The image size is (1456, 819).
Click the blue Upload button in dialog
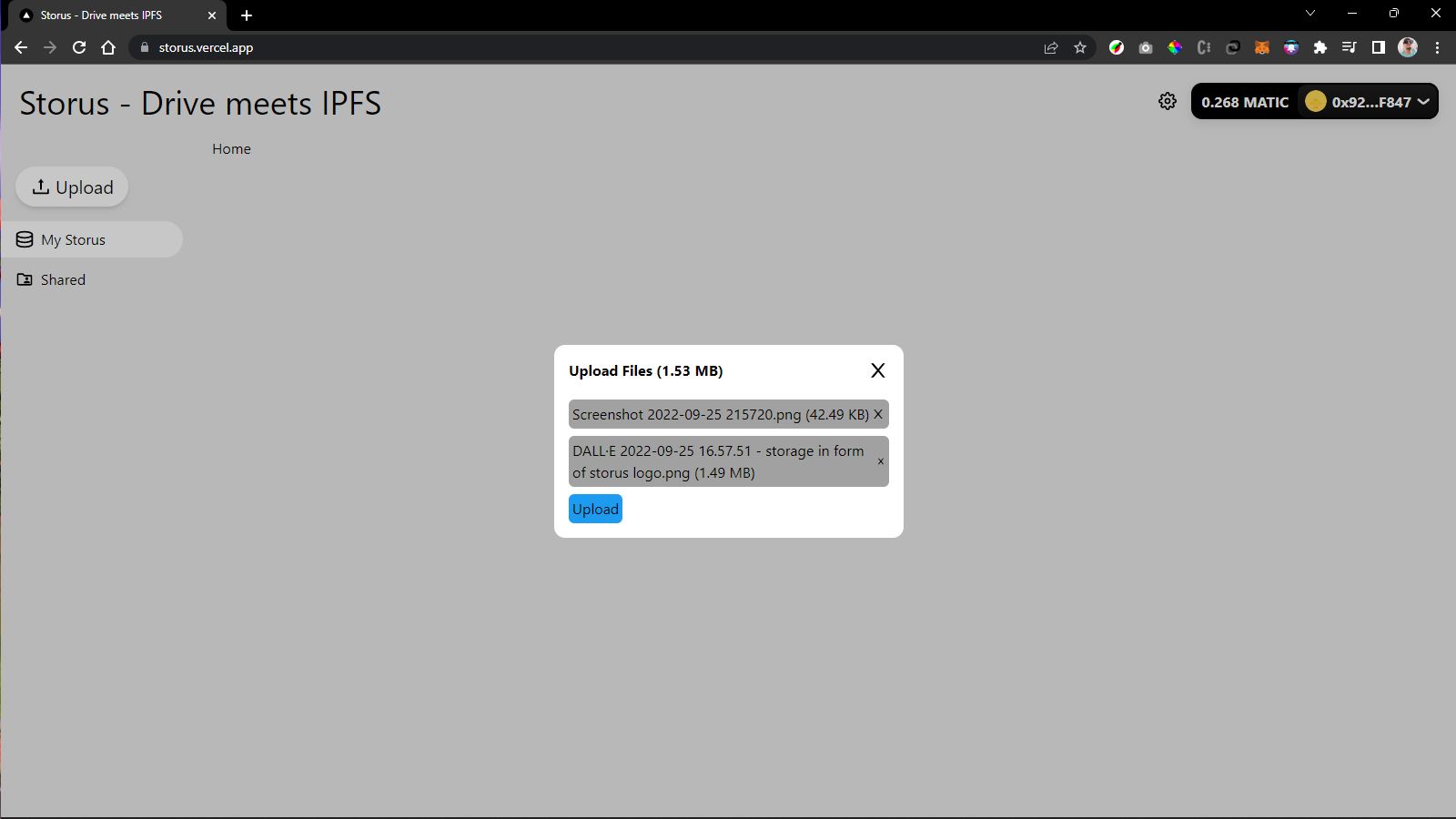[x=595, y=509]
